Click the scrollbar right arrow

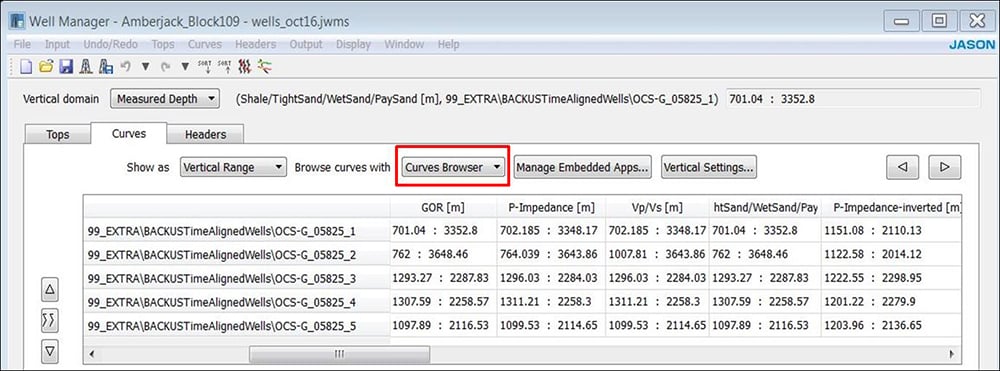[x=952, y=354]
